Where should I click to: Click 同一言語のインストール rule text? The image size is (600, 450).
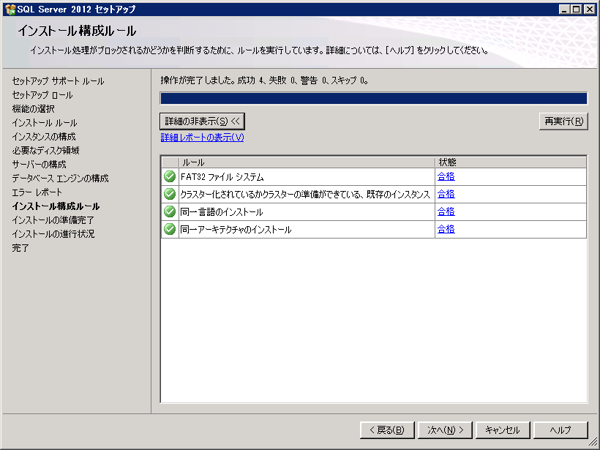(222, 212)
